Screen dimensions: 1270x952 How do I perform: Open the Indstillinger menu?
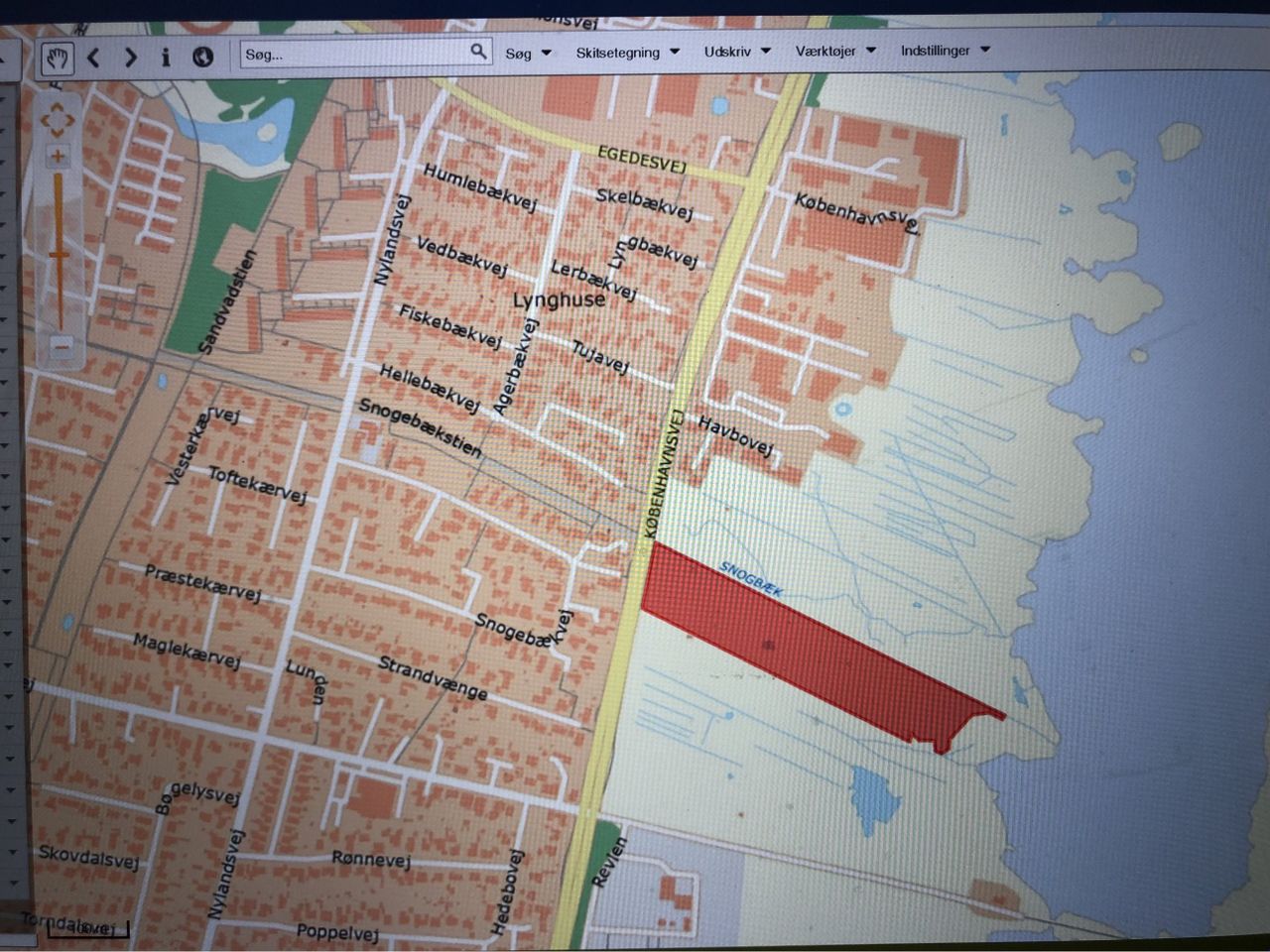coord(945,50)
